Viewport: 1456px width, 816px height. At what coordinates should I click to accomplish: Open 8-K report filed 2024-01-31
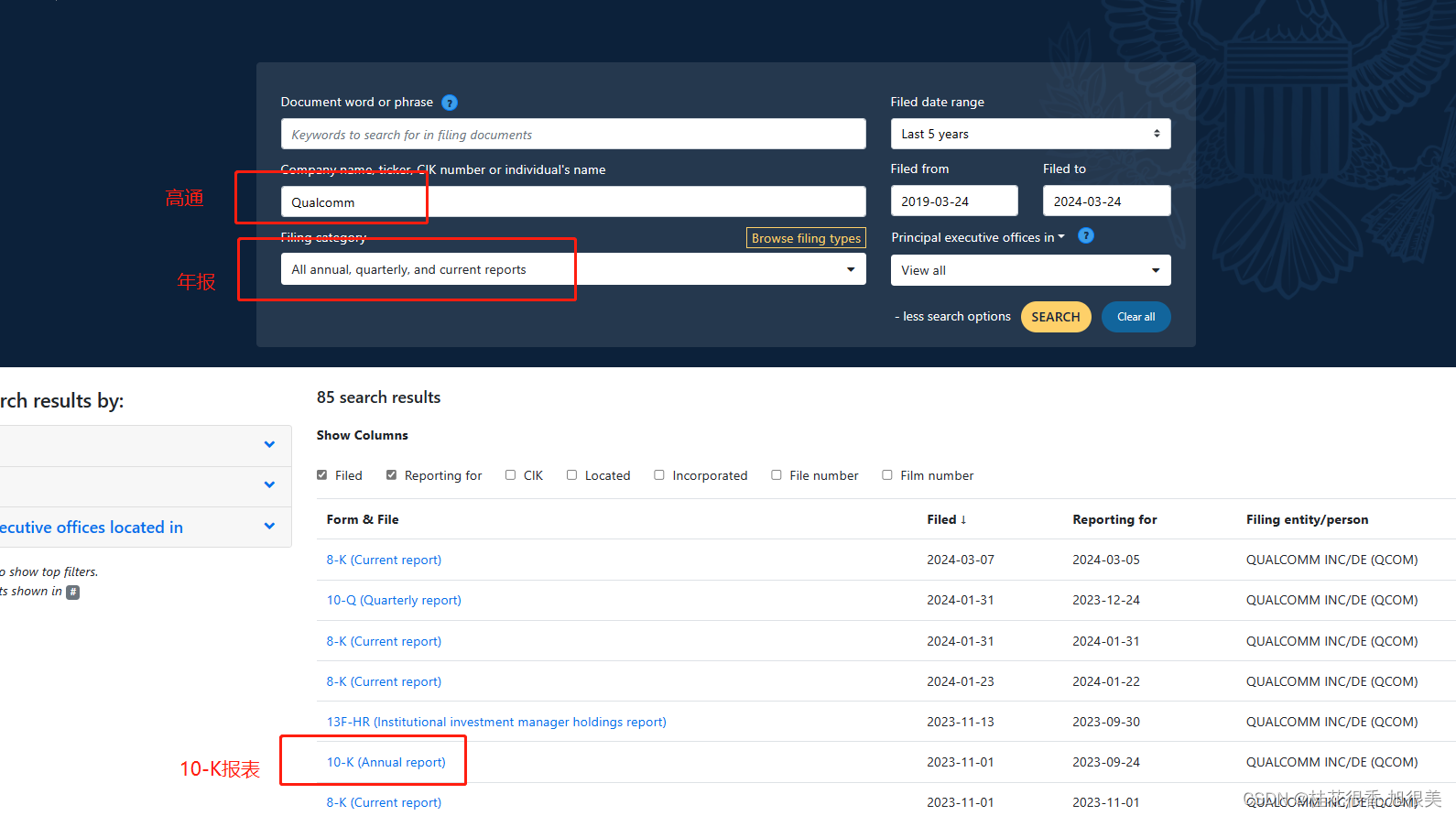(384, 641)
